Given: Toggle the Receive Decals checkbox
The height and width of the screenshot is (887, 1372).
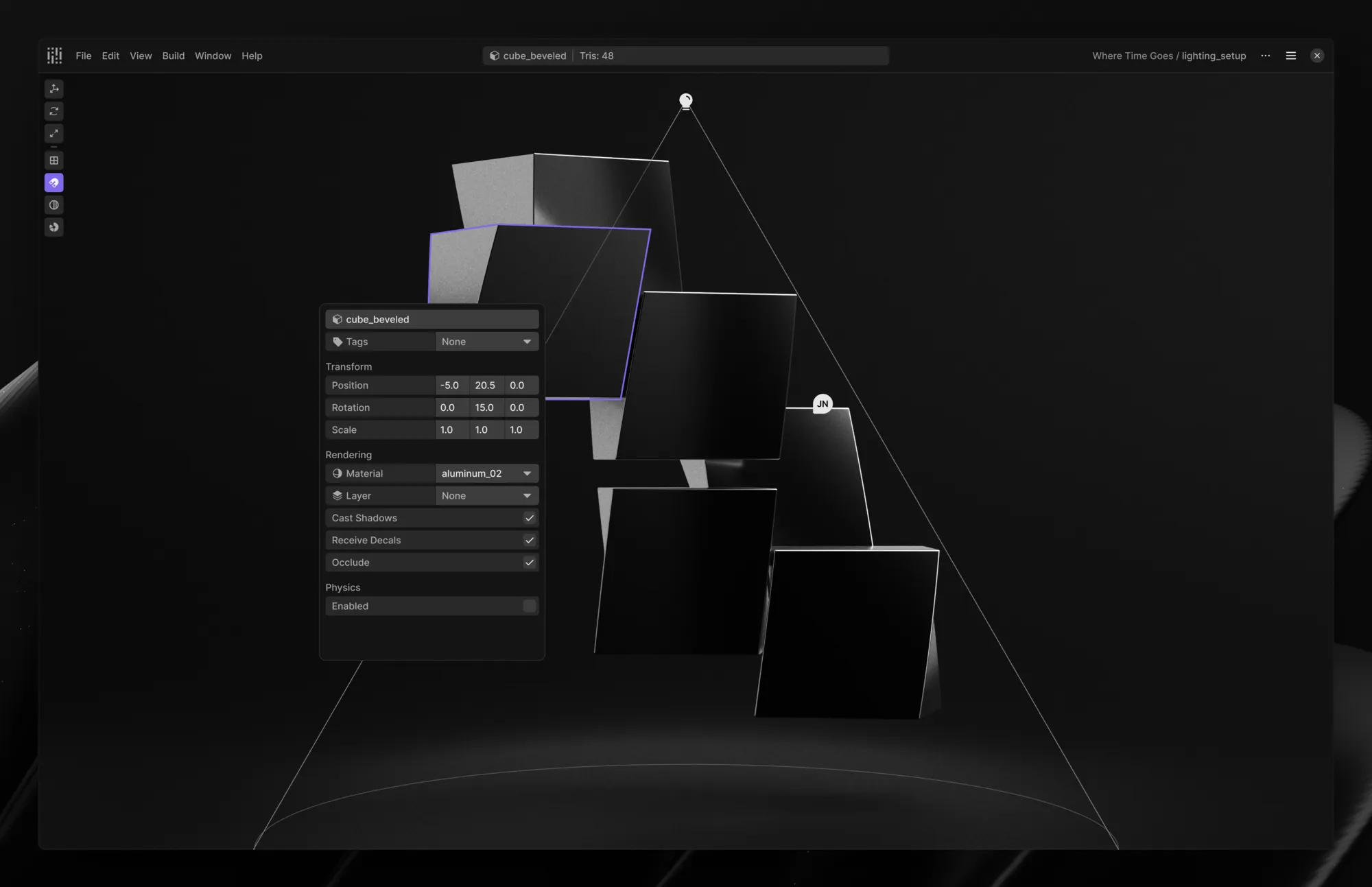Looking at the screenshot, I should pyautogui.click(x=529, y=540).
